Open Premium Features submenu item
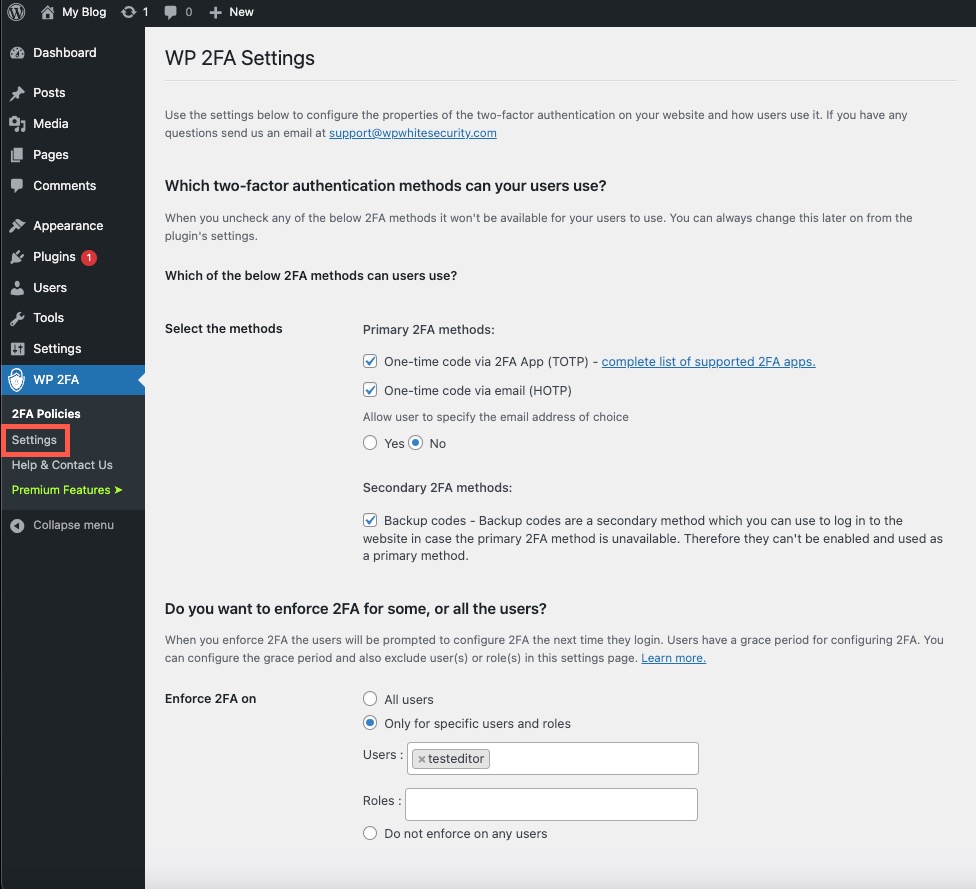 pos(66,490)
